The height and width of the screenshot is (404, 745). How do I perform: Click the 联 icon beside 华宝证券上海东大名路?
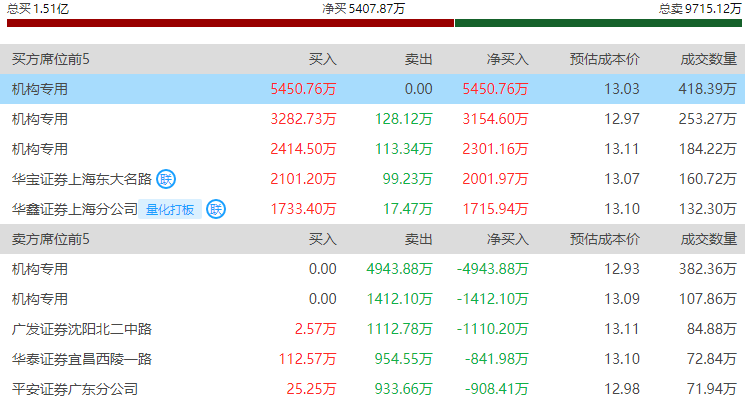click(x=166, y=179)
